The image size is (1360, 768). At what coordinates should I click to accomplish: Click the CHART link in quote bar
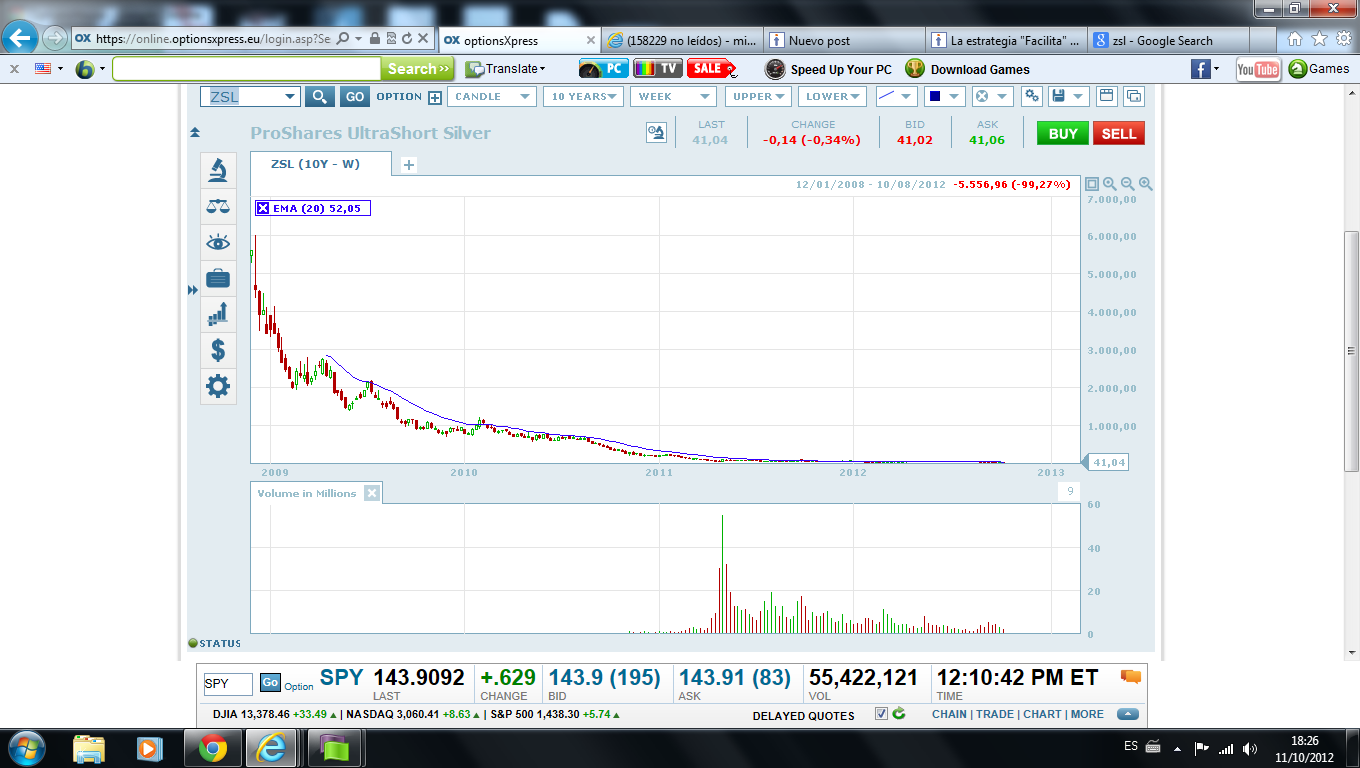pos(1042,714)
